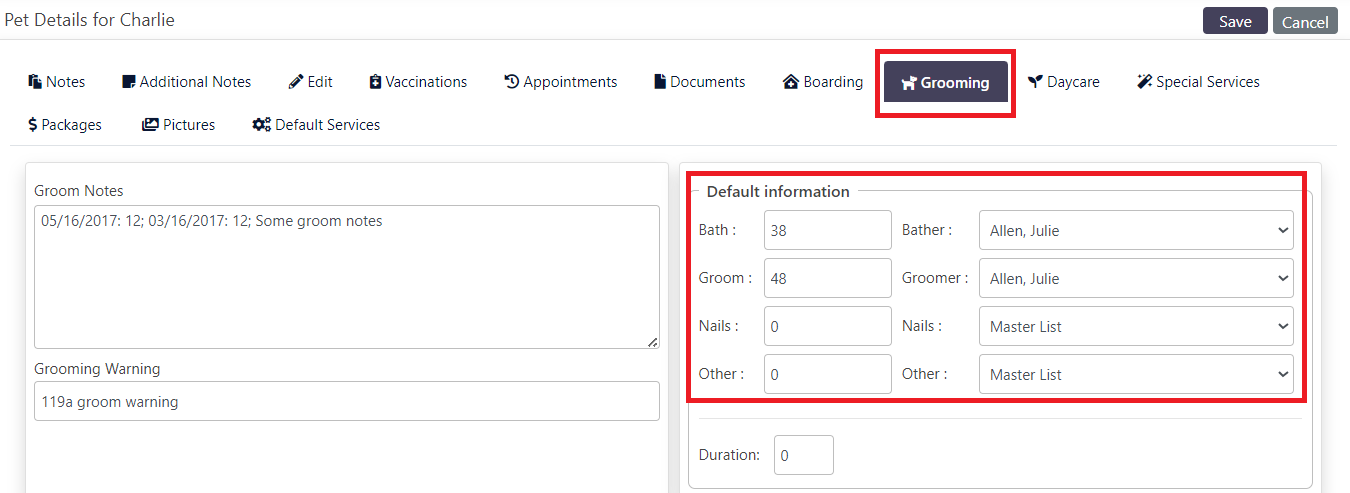Click the Edit pencil icon
This screenshot has height=493, width=1350.
tap(296, 82)
